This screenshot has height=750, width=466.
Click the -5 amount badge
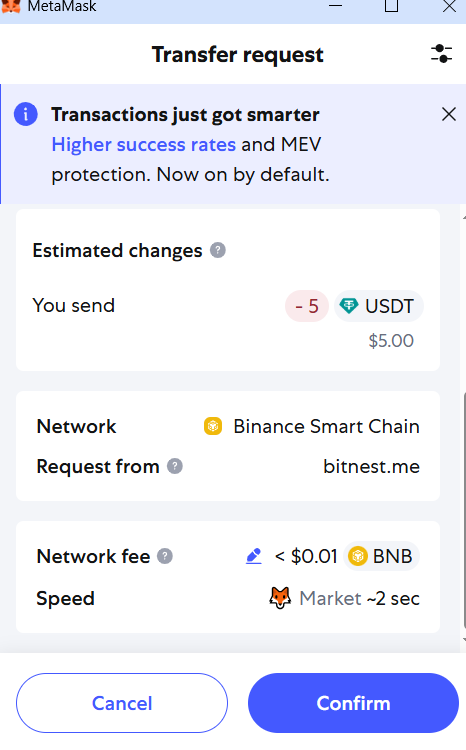307,306
